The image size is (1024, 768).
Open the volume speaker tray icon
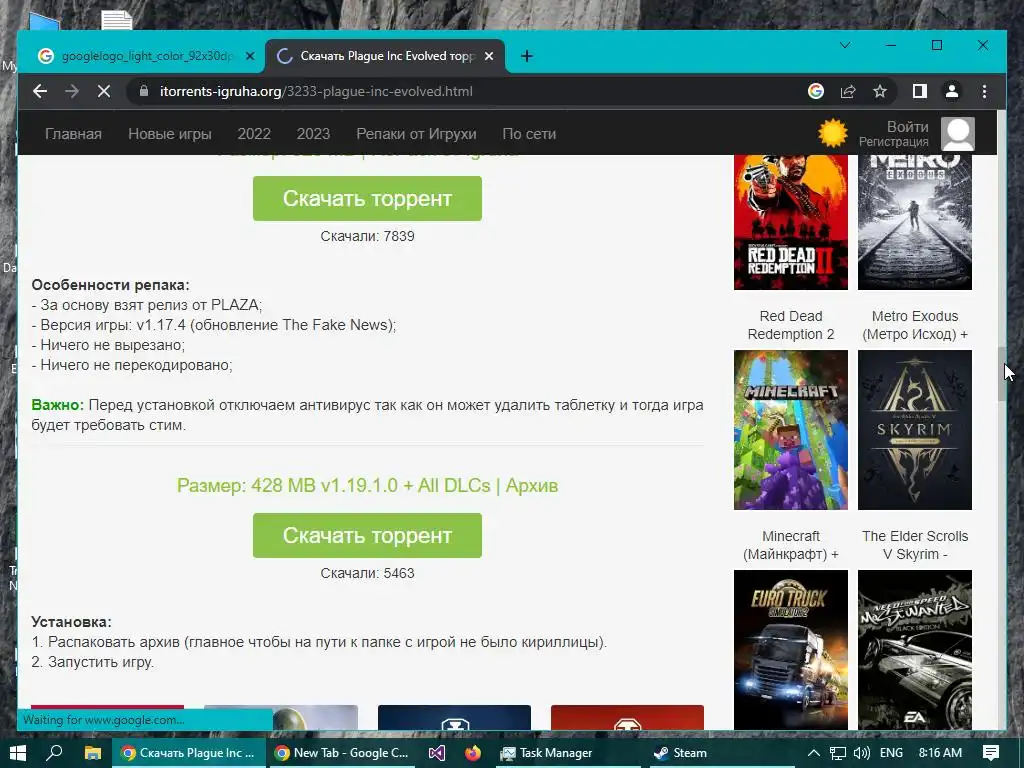click(862, 753)
